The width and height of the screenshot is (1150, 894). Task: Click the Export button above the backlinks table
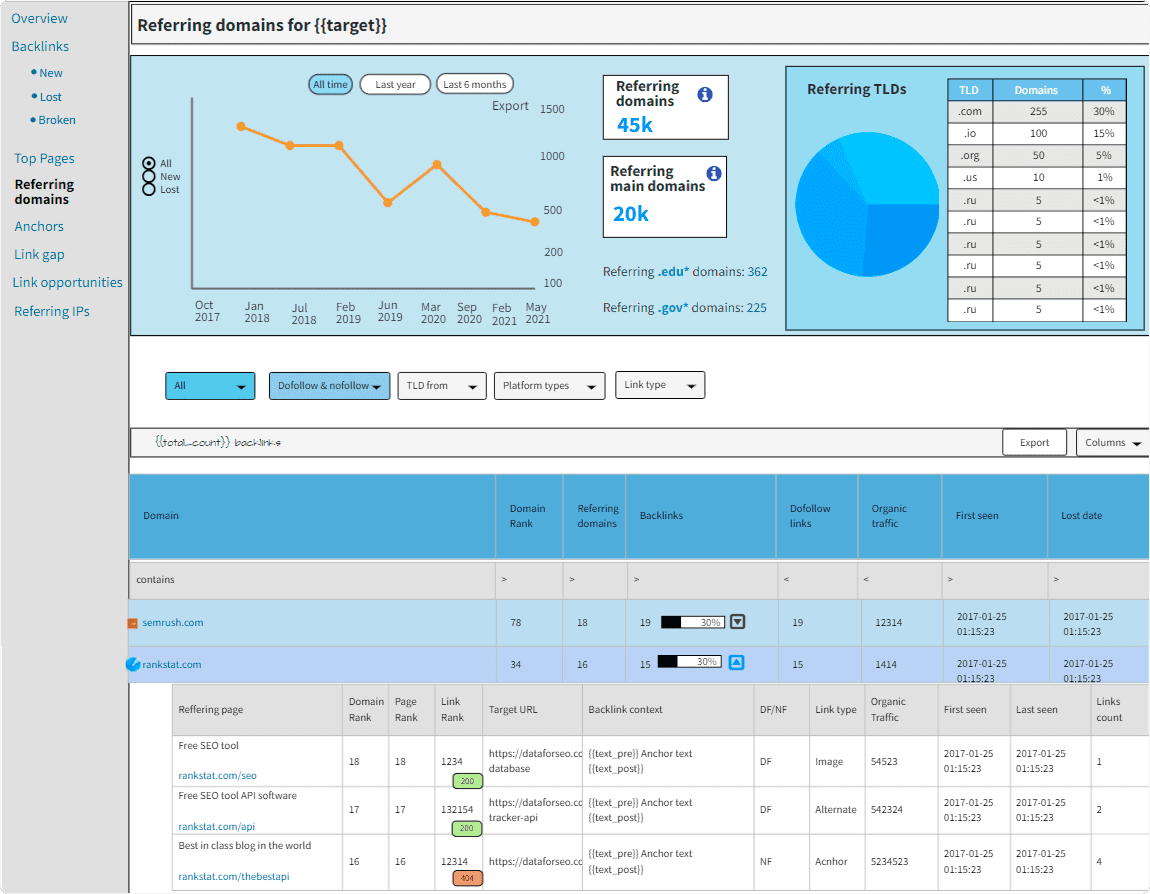click(x=1034, y=442)
